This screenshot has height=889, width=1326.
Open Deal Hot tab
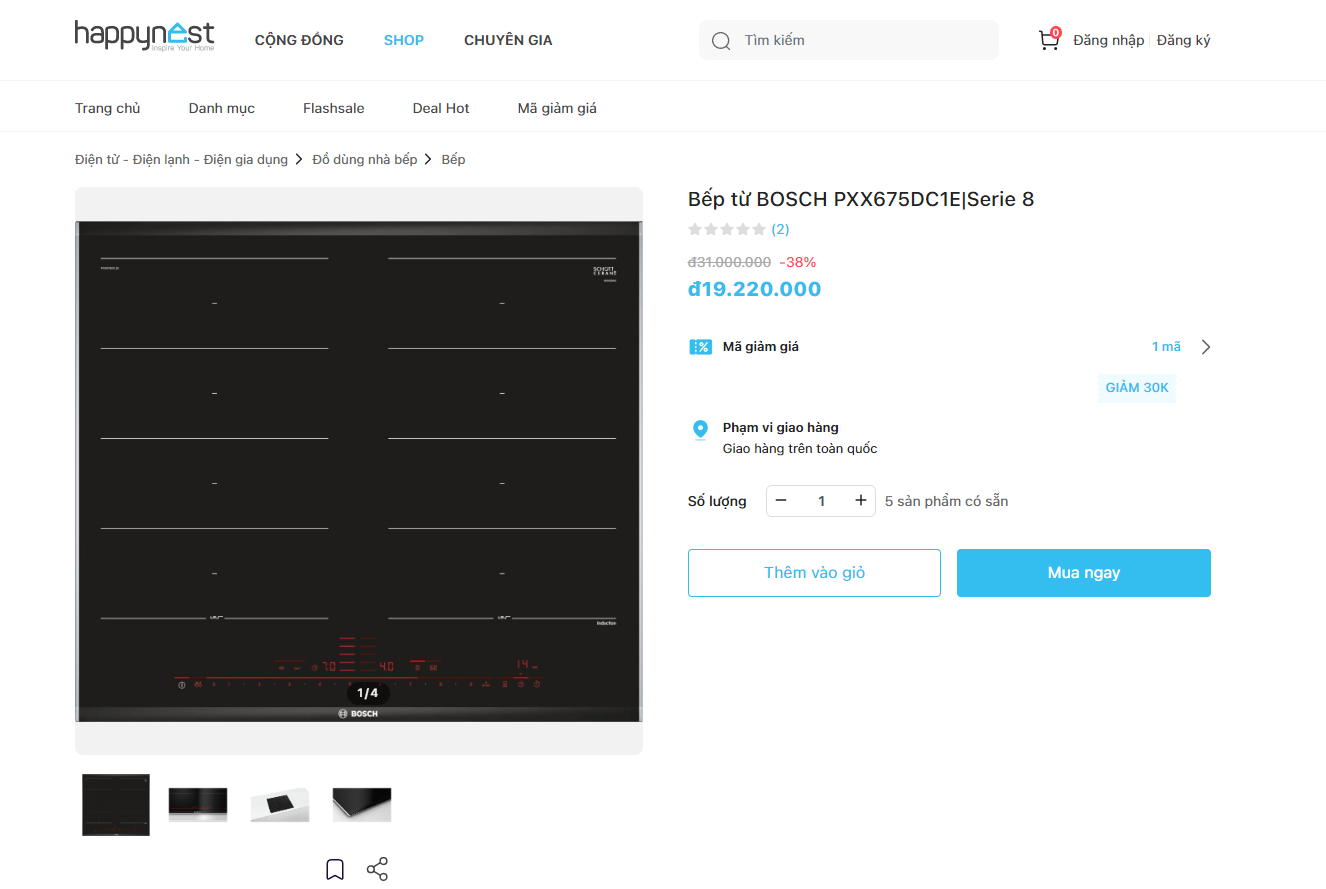pos(441,108)
